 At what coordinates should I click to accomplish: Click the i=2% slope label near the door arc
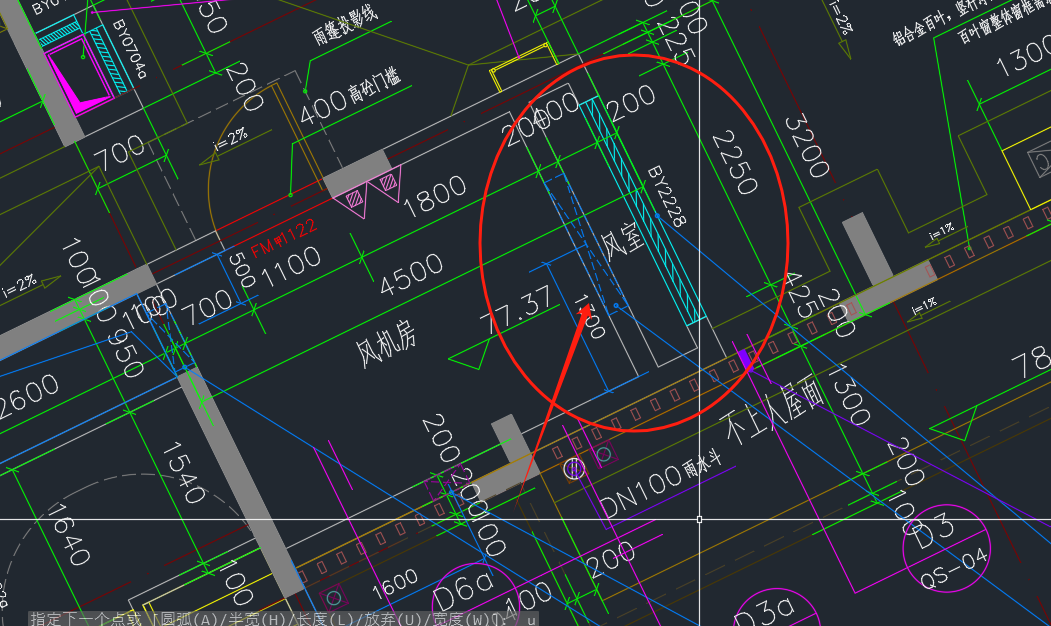pyautogui.click(x=231, y=139)
